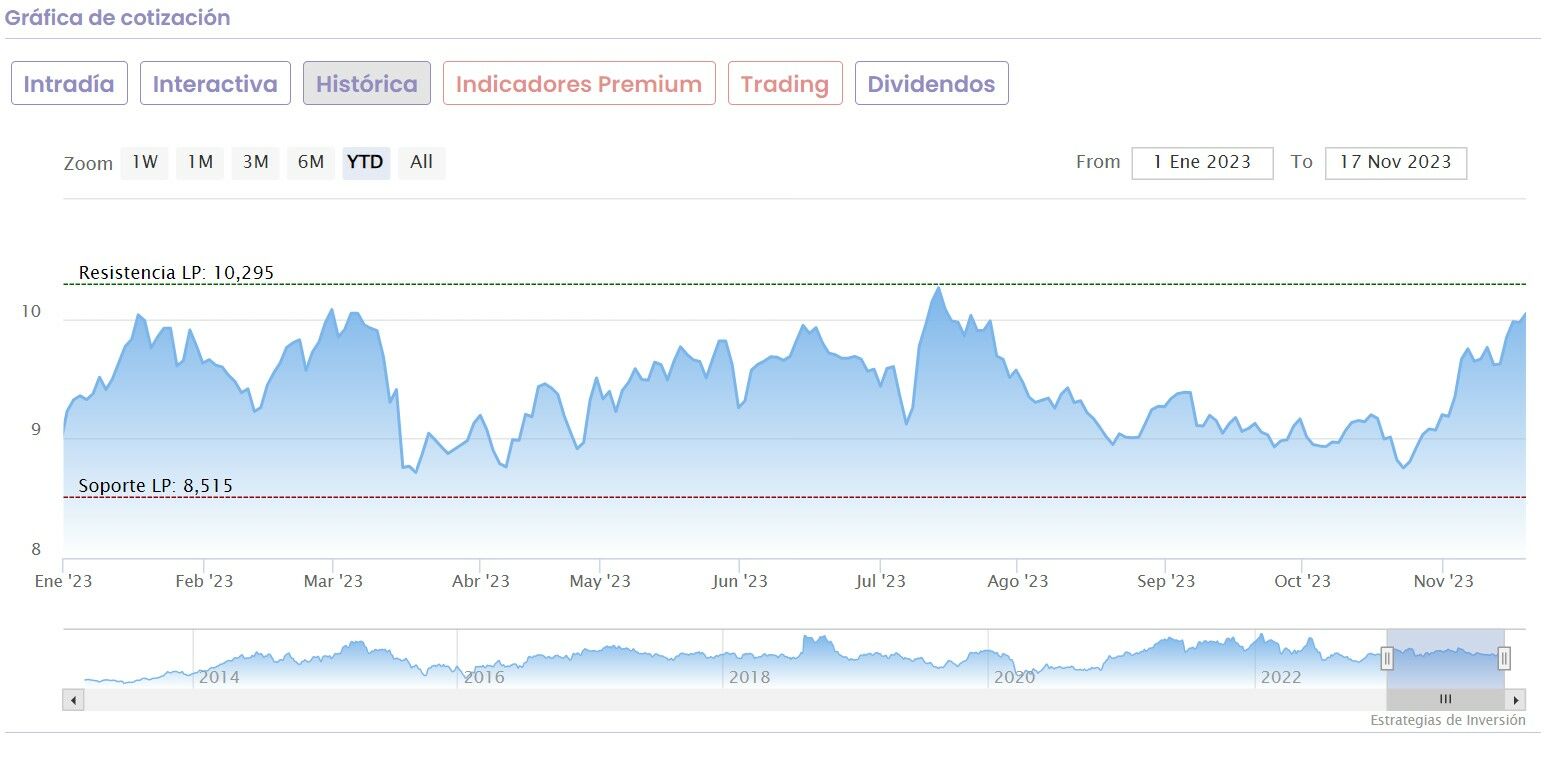The width and height of the screenshot is (1553, 771).
Task: Click the right range handle in navigator
Action: (x=1504, y=658)
